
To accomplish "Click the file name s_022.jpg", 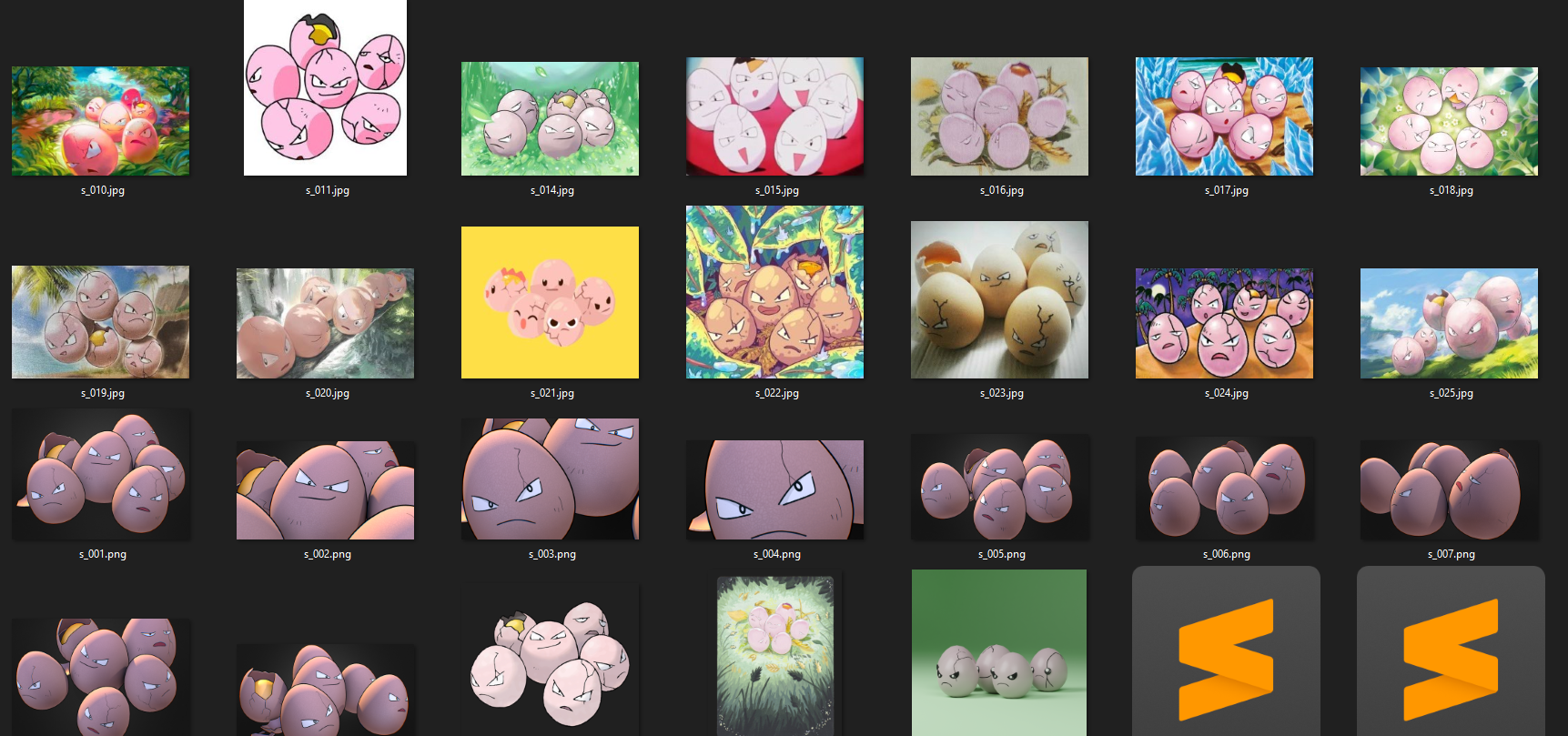I will tap(777, 393).
